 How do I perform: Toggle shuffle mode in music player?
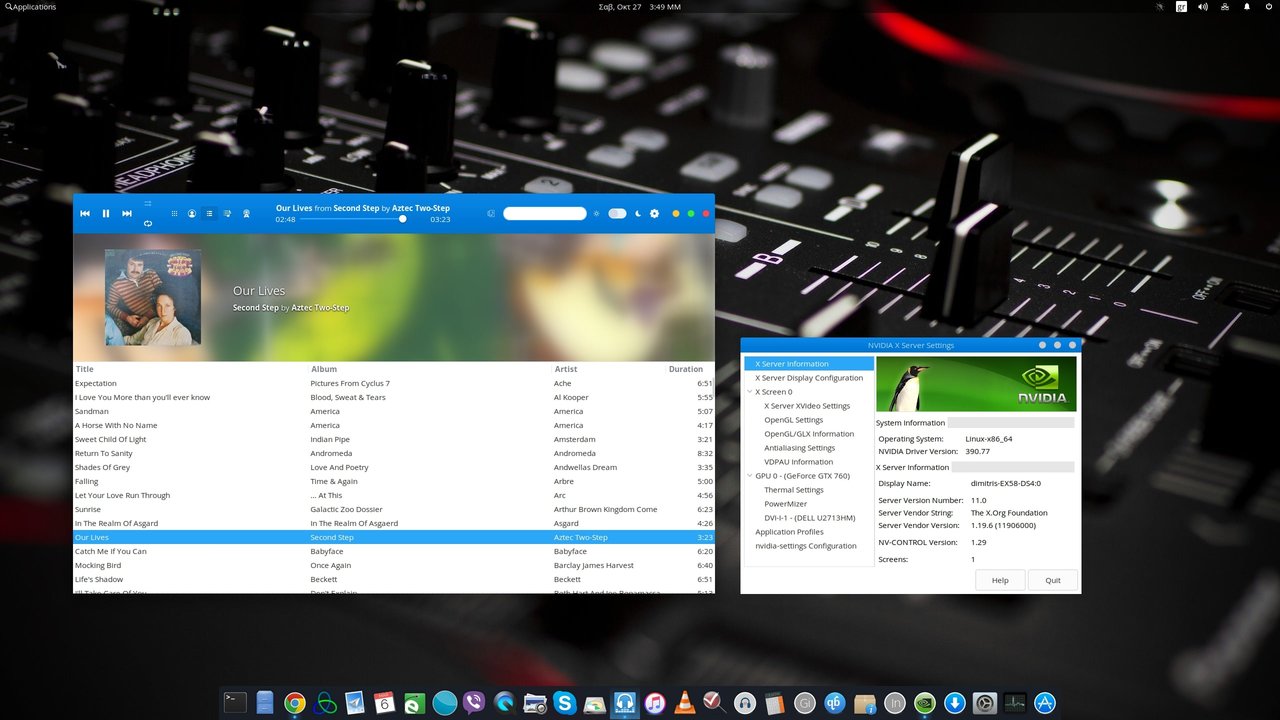(x=148, y=203)
